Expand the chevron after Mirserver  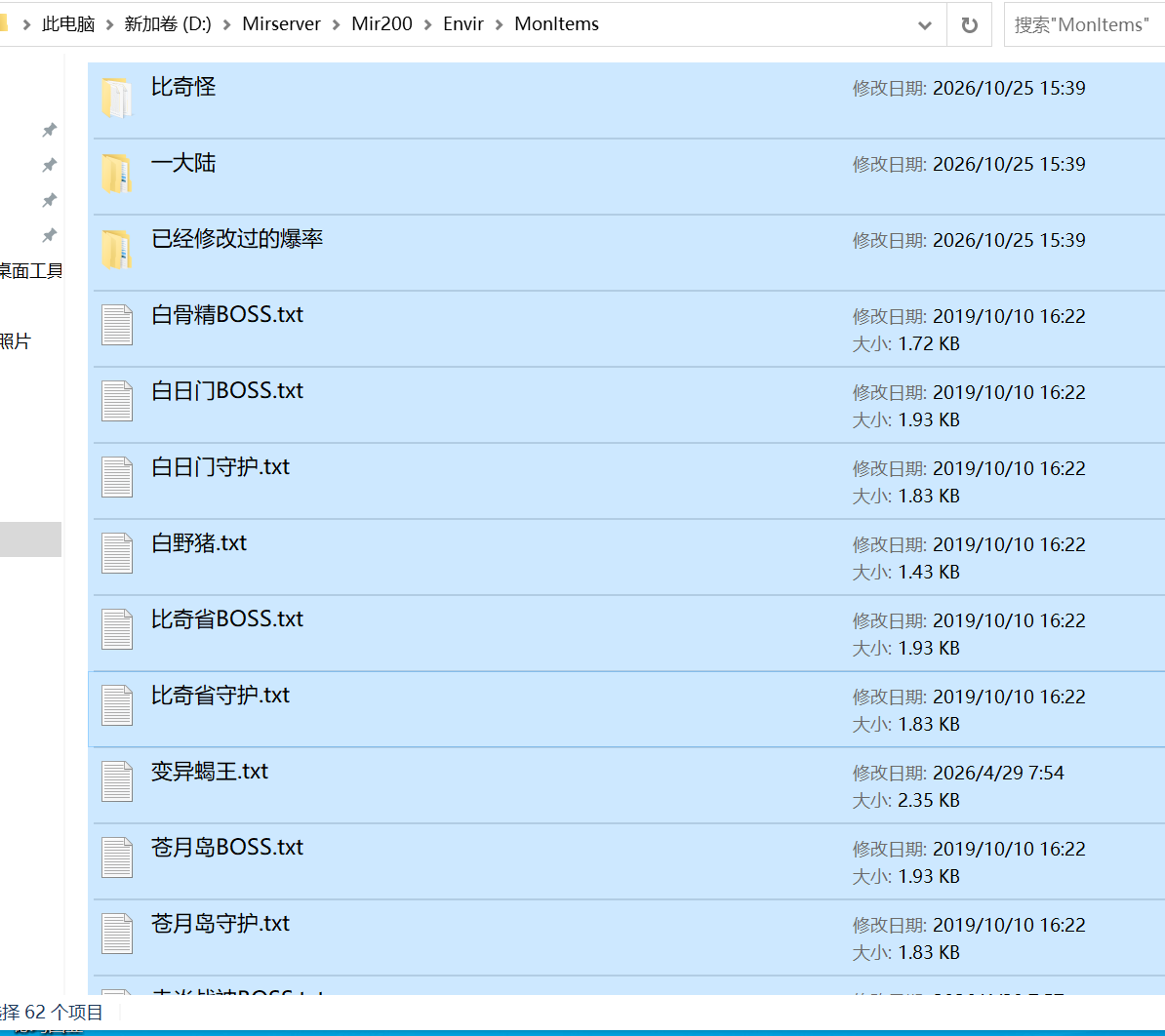[336, 24]
